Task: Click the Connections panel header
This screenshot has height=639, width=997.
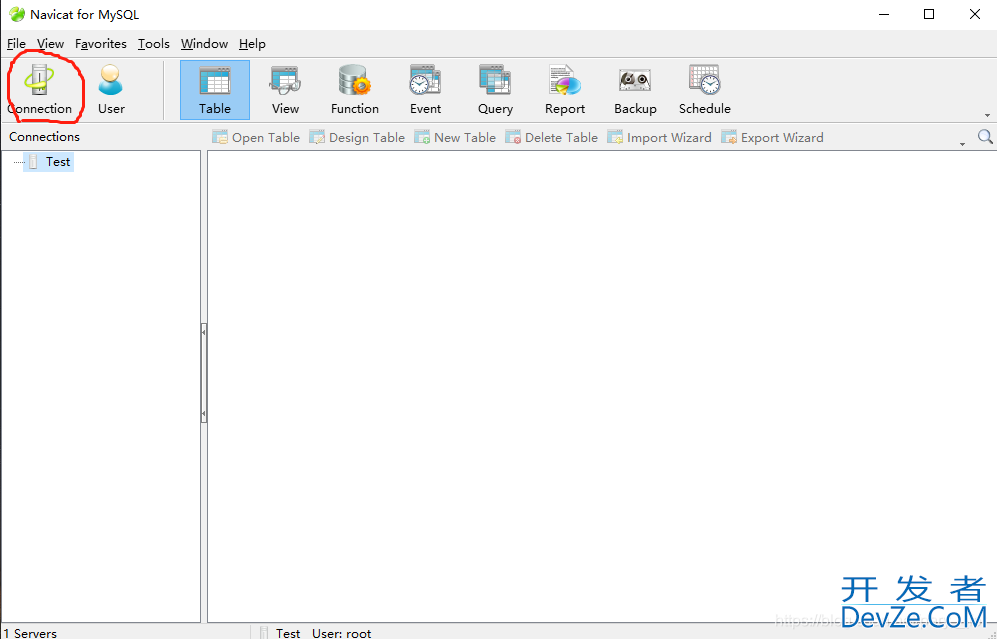Action: coord(45,137)
